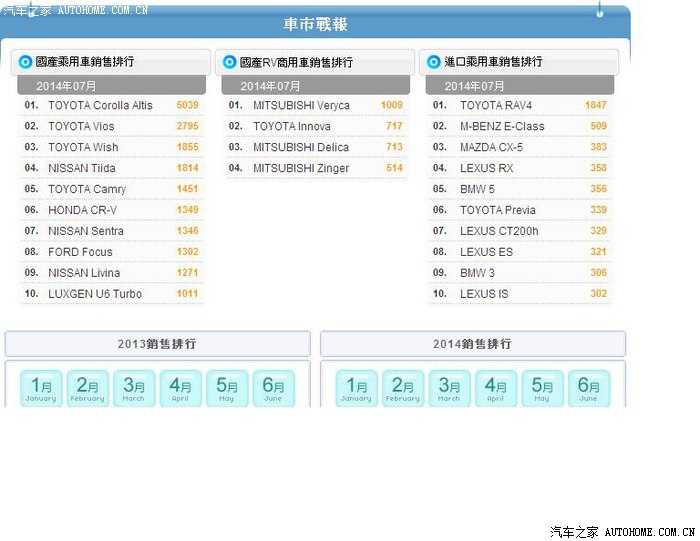
Task: Select NISSAN Sentra row
Action: pos(111,231)
